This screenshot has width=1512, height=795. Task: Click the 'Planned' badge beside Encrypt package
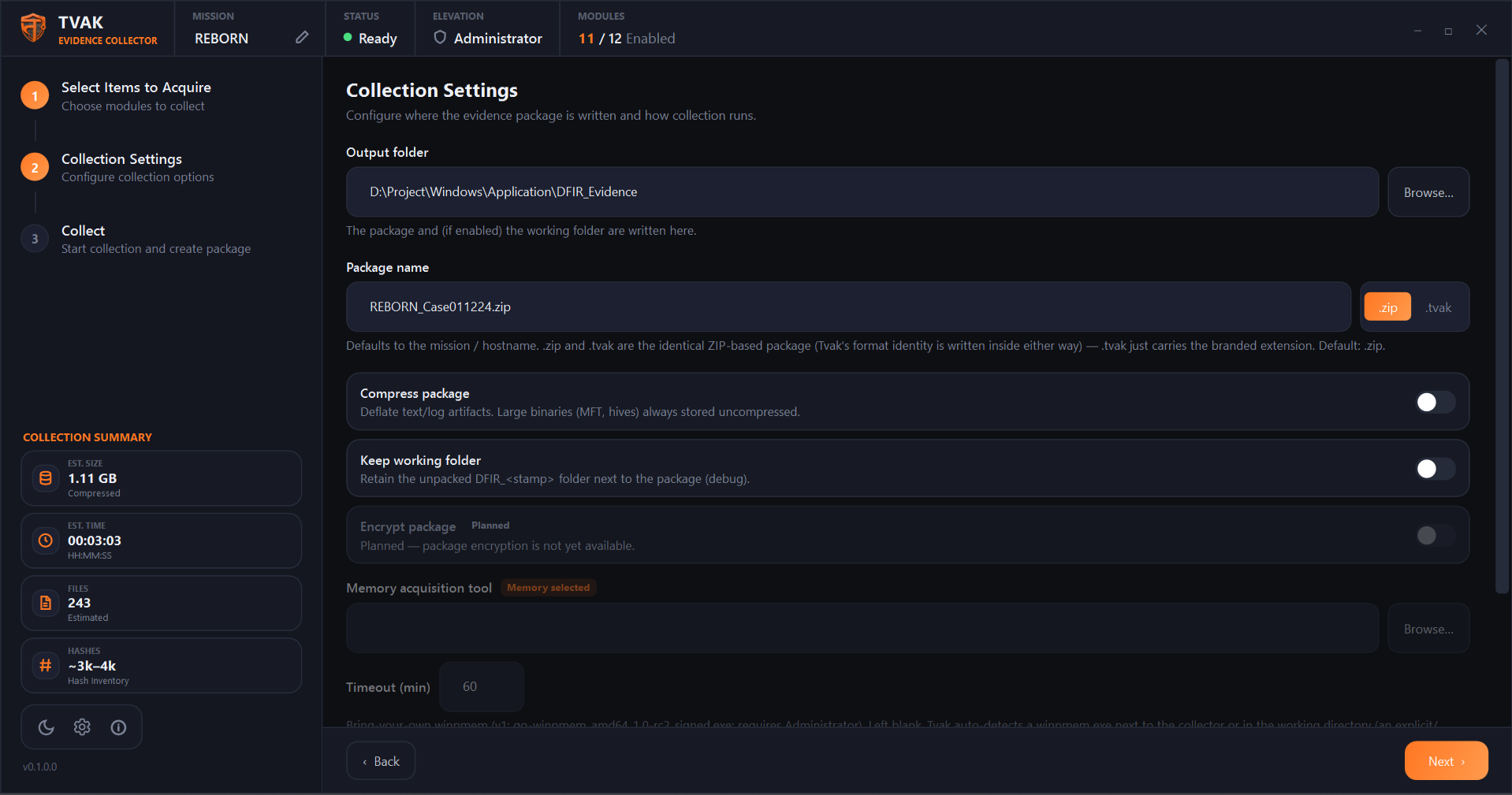coord(490,526)
